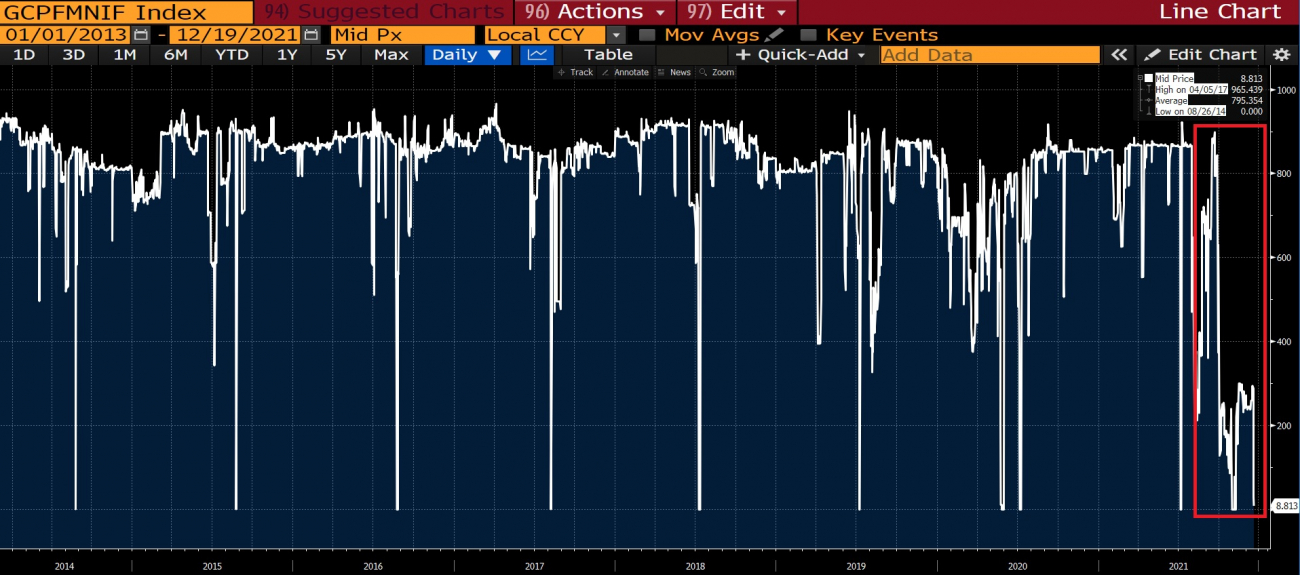Viewport: 1300px width, 575px height.
Task: Select the YTD time range
Action: [232, 55]
